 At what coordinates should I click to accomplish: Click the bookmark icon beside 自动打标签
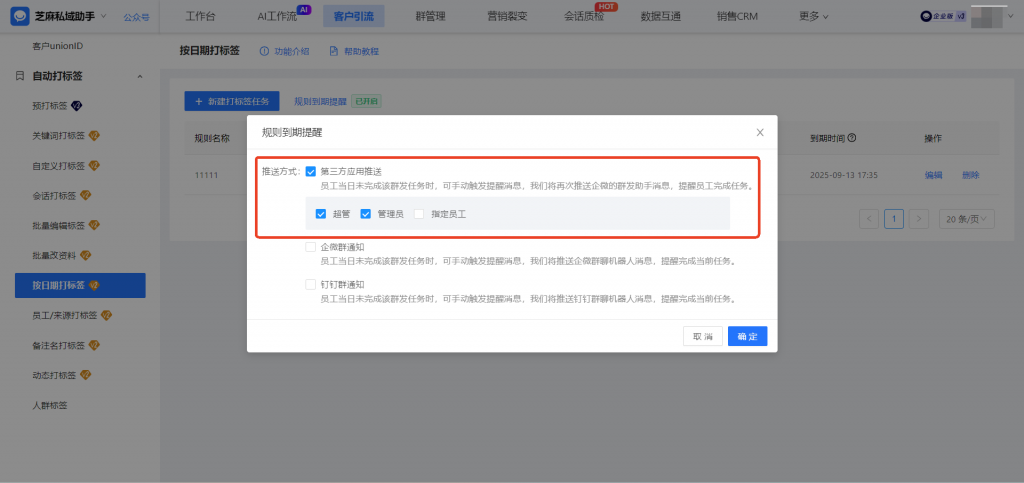(19, 76)
